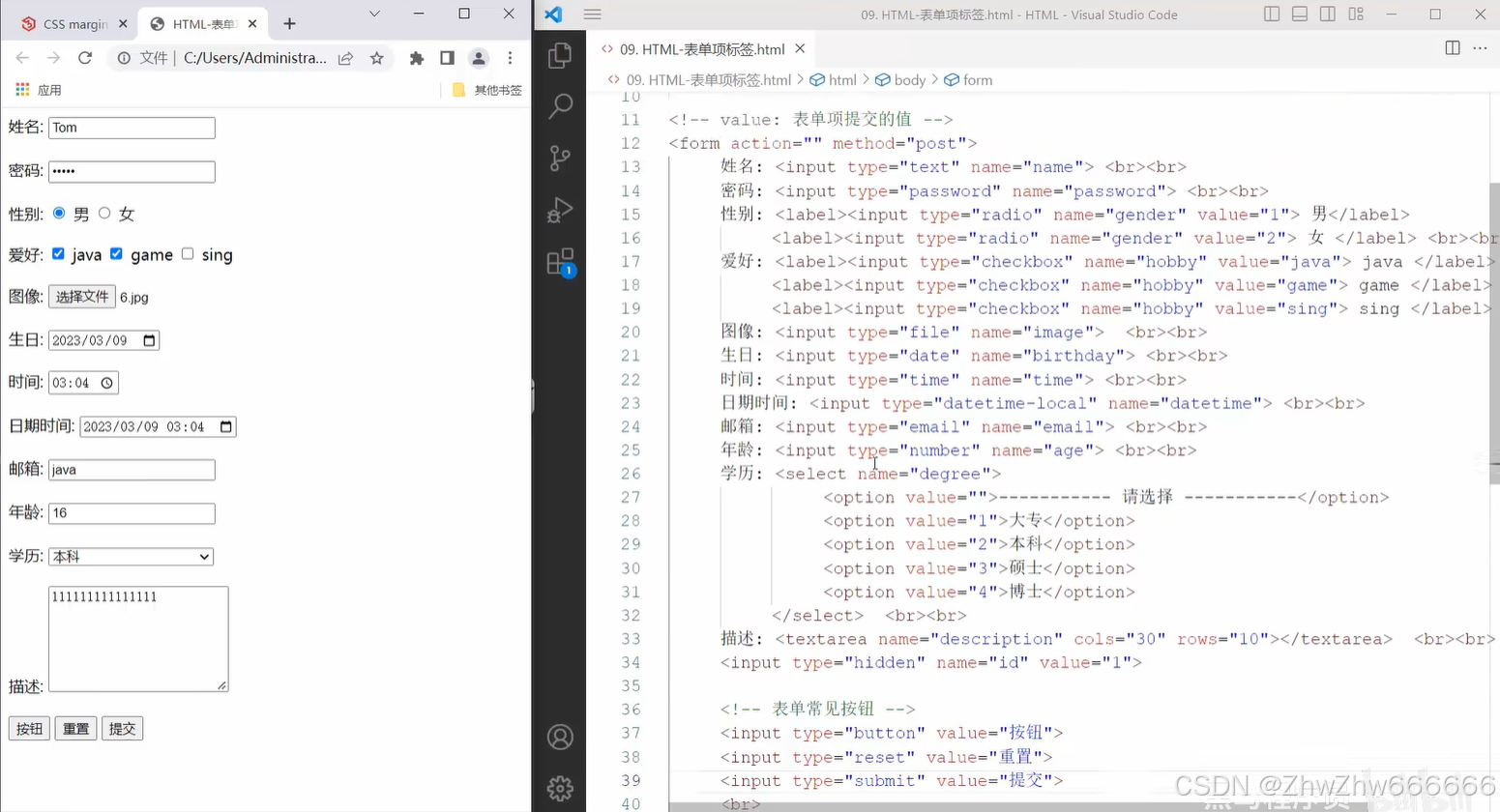Open the Explorer view in VS Code
This screenshot has width=1500, height=812.
561,55
